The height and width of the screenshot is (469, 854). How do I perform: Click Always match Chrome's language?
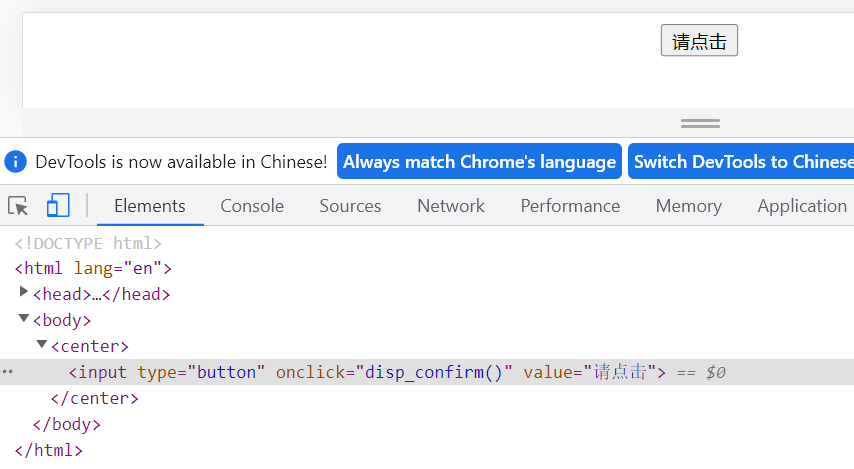coord(479,161)
